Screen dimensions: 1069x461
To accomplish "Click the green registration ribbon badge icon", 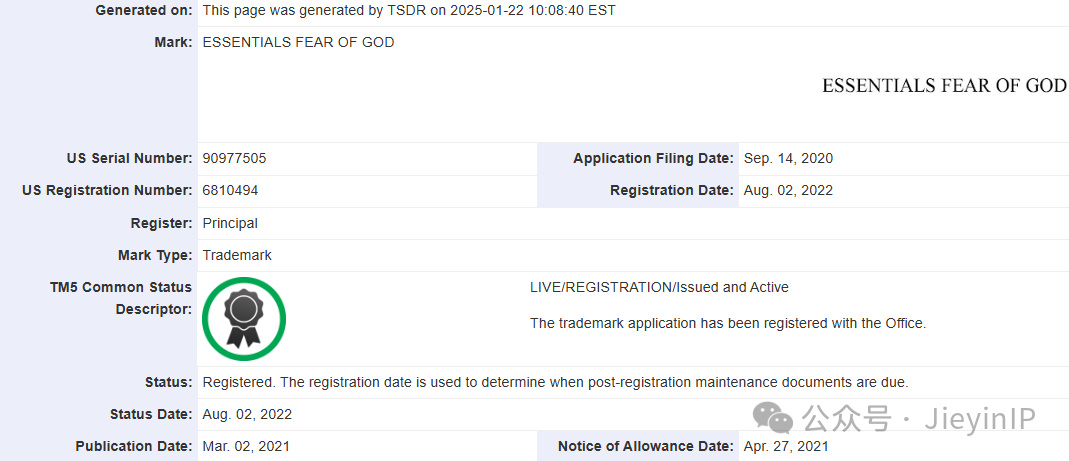I will 244,319.
